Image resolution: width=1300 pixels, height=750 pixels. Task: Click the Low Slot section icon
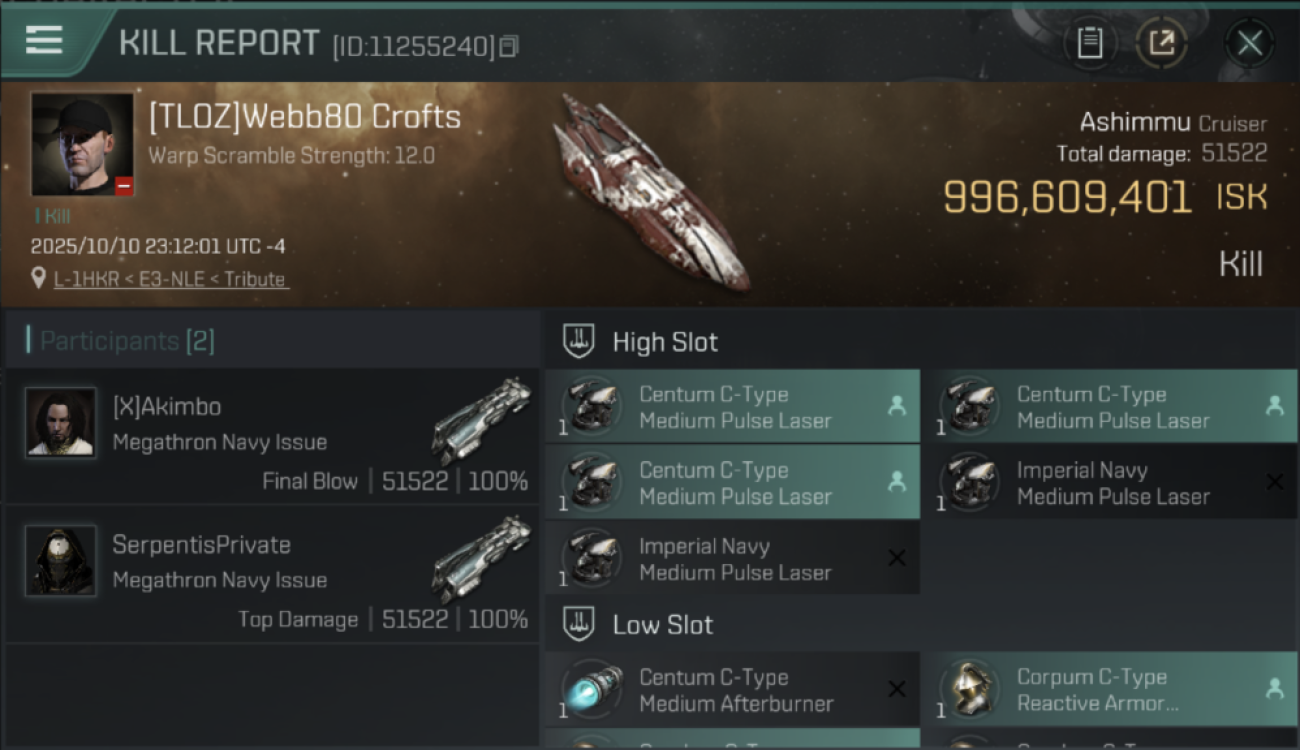[580, 625]
